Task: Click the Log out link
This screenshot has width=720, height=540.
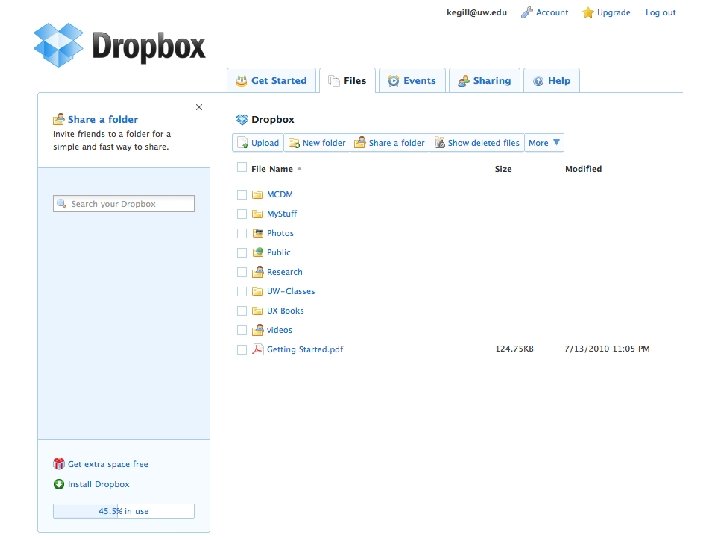Action: [660, 12]
